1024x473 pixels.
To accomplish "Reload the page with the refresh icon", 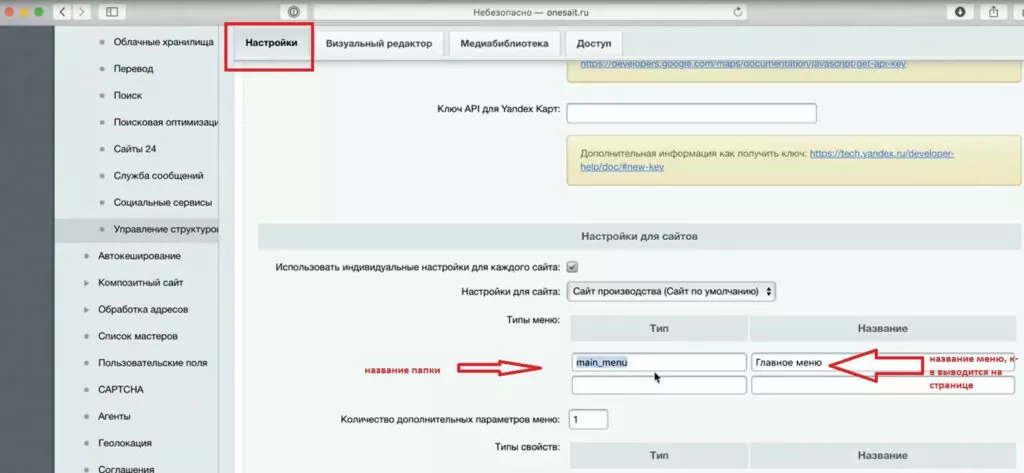I will [x=738, y=12].
